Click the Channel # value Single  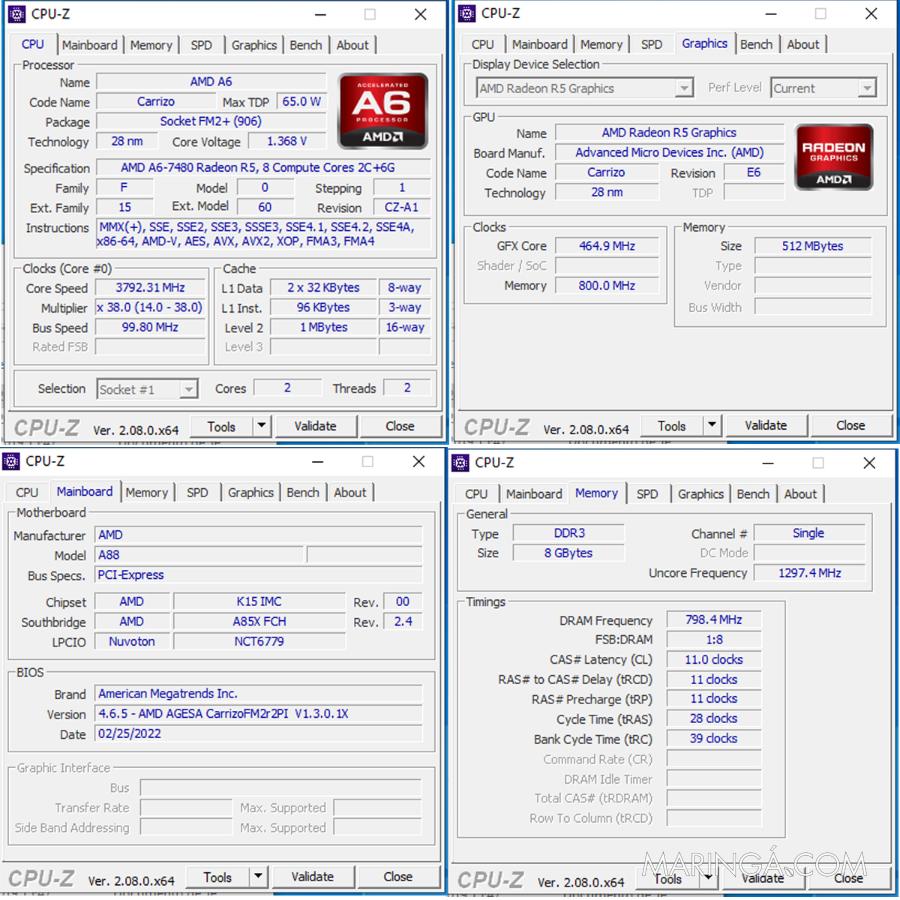click(809, 533)
